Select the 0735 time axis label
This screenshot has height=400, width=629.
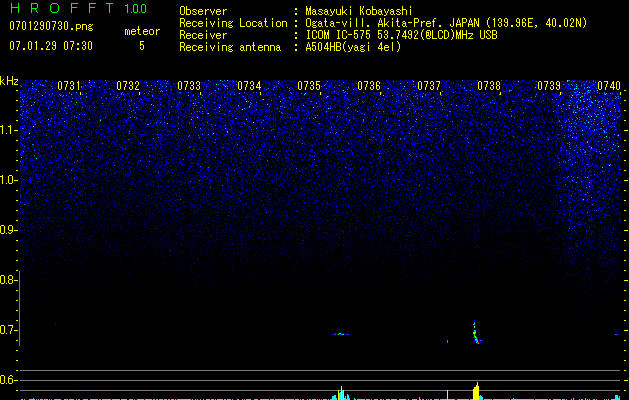click(309, 86)
